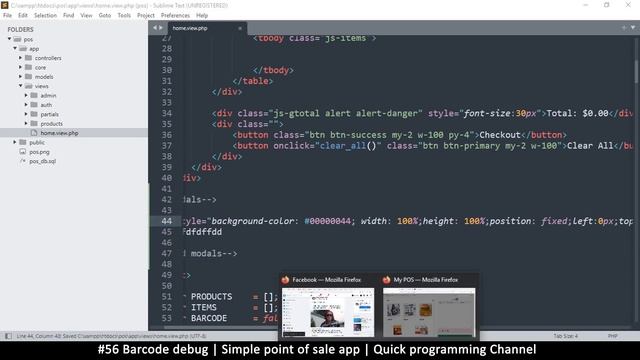Click the auth folder icon

coord(34,105)
